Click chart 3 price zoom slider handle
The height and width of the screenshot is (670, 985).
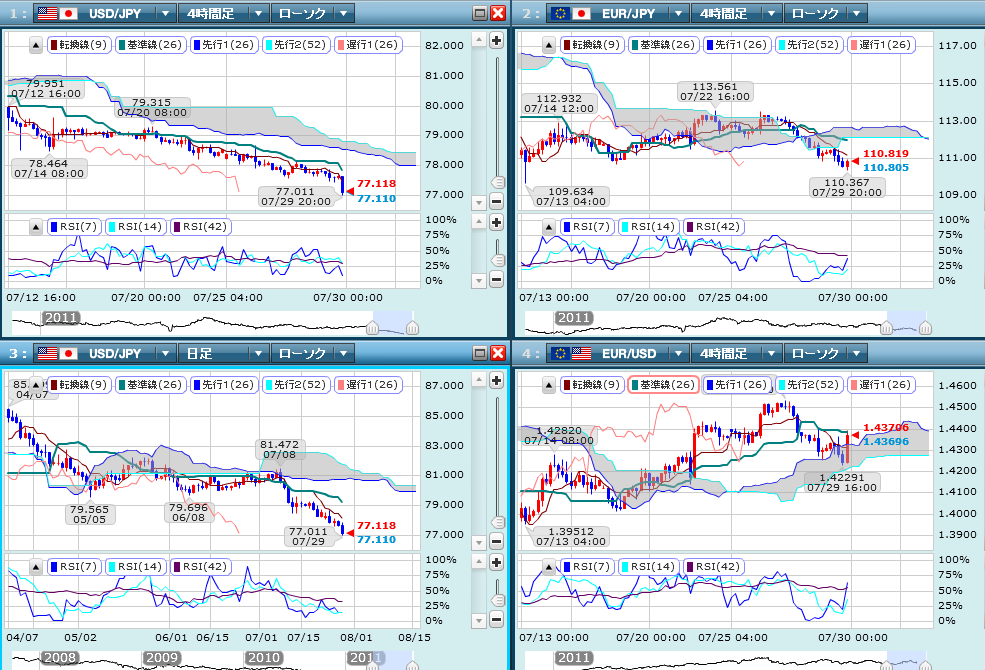coord(498,522)
